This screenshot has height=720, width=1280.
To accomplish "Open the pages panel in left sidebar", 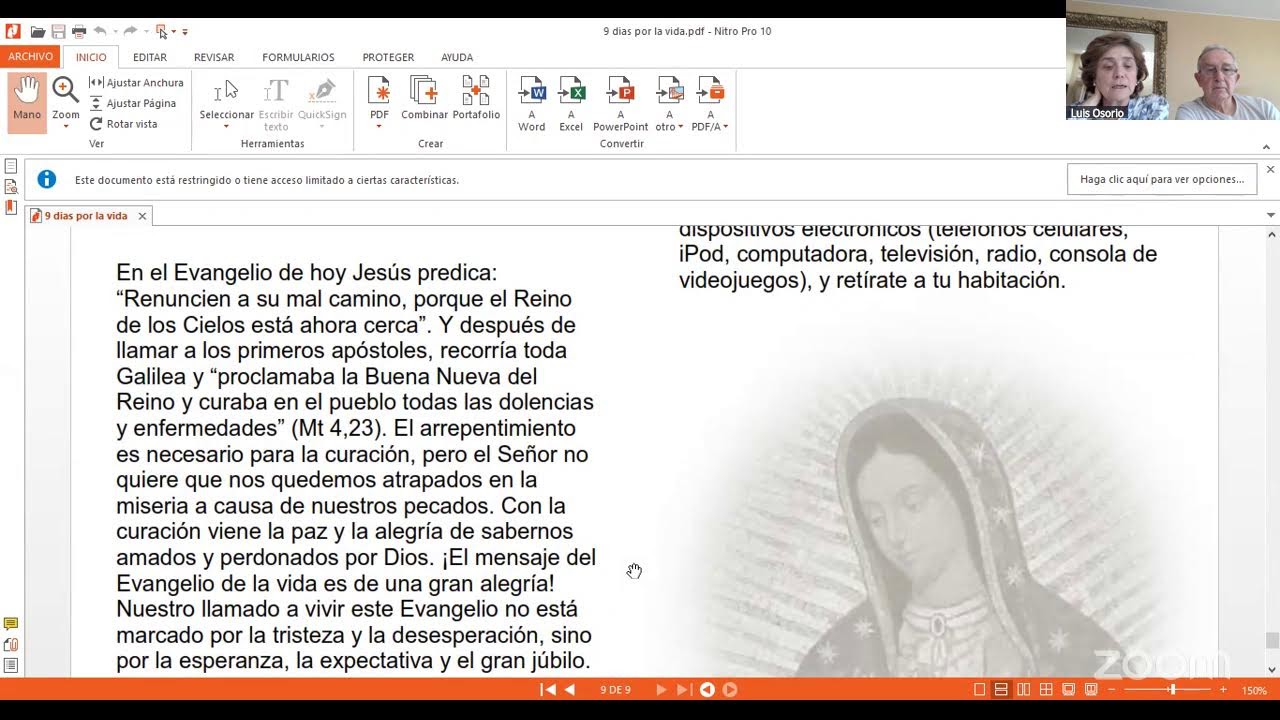I will pos(11,166).
